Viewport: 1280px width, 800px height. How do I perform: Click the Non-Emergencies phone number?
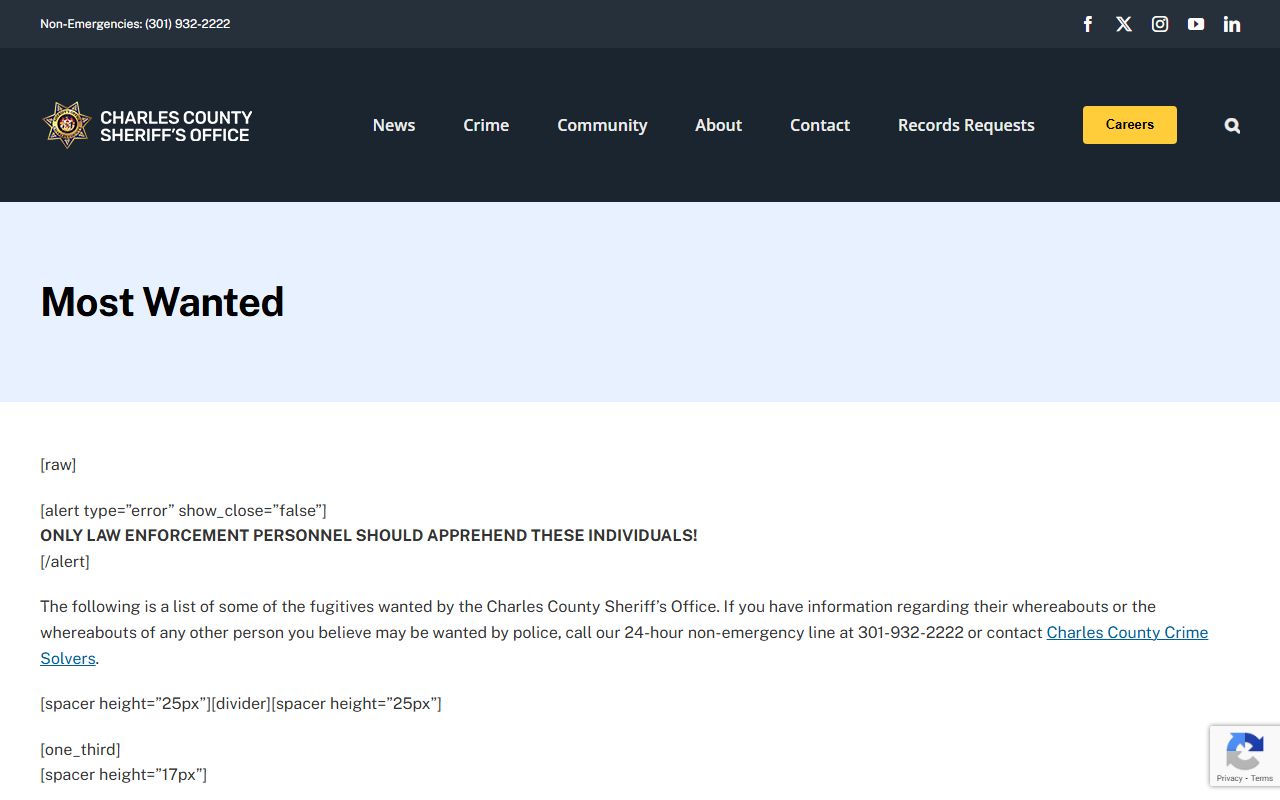(x=187, y=24)
